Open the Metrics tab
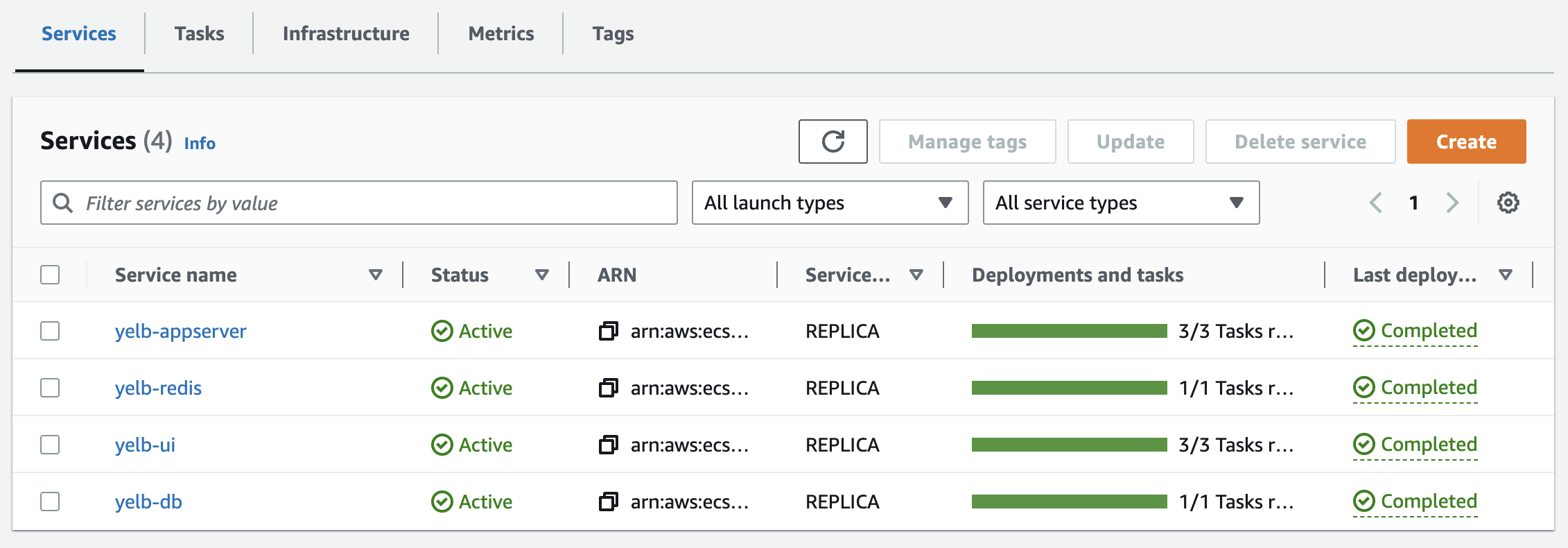Viewport: 1568px width, 548px height. click(x=501, y=34)
